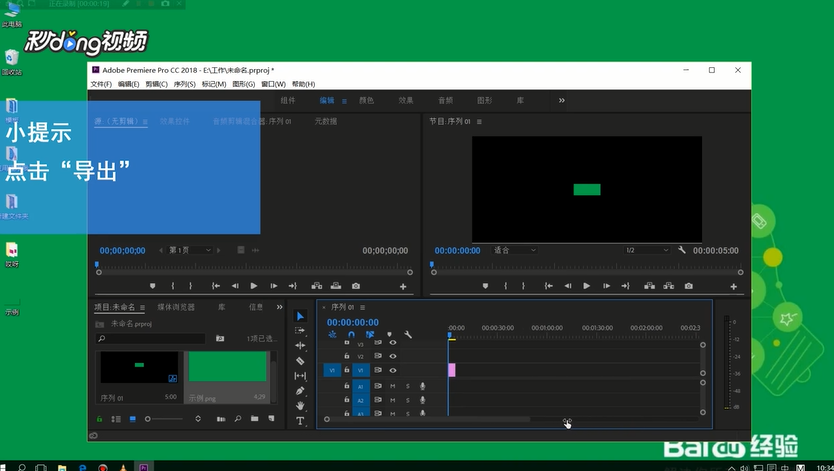Enable voice-over record on A1
Viewport: 834px width, 471px height.
click(x=423, y=386)
